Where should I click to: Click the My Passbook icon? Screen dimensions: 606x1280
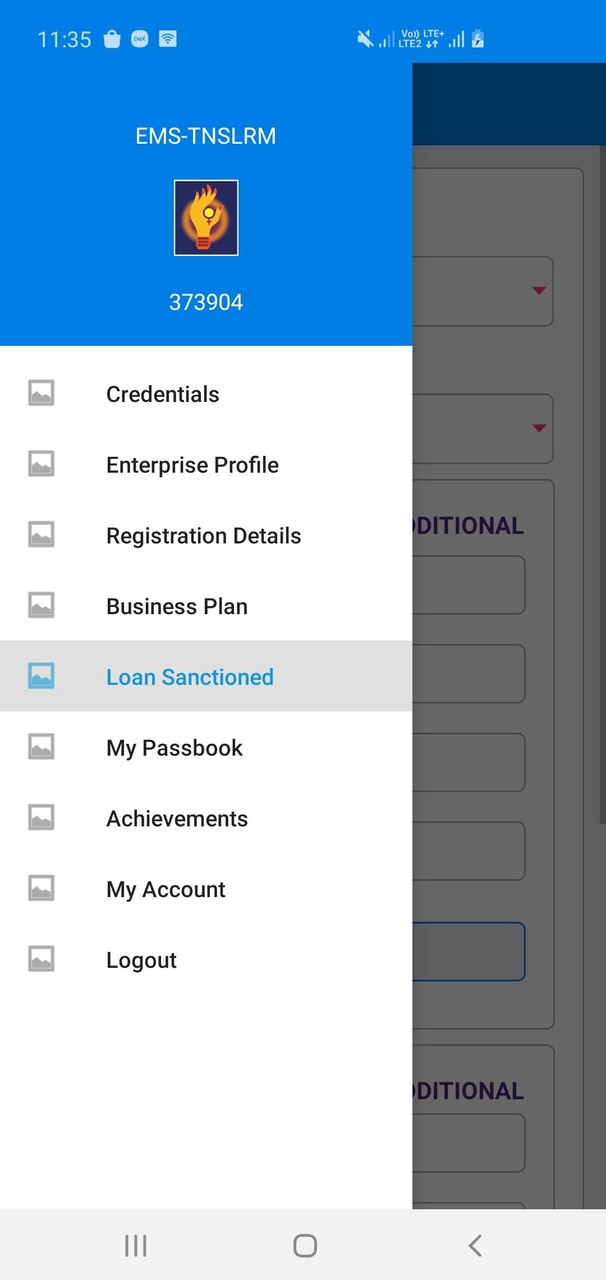coord(41,746)
